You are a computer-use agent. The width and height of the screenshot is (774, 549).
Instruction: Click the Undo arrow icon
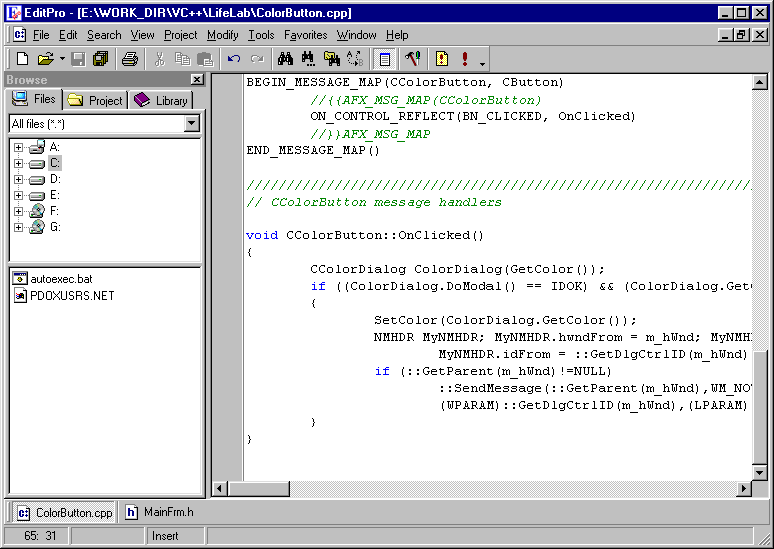[234, 59]
